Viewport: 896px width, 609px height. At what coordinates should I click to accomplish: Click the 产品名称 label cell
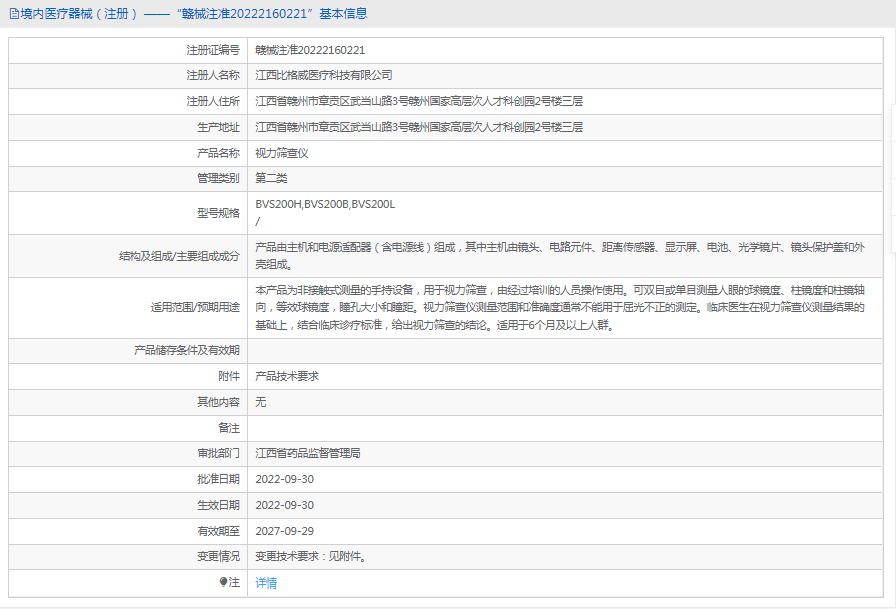(128, 153)
